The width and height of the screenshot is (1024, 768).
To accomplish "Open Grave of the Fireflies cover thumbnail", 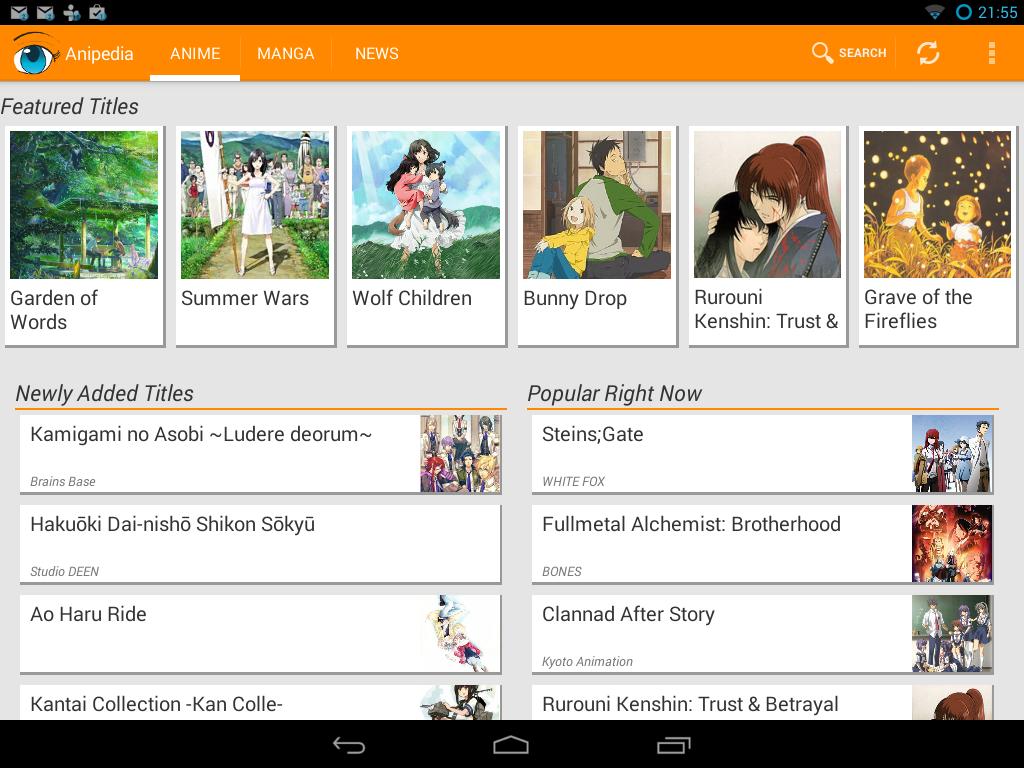I will [937, 204].
